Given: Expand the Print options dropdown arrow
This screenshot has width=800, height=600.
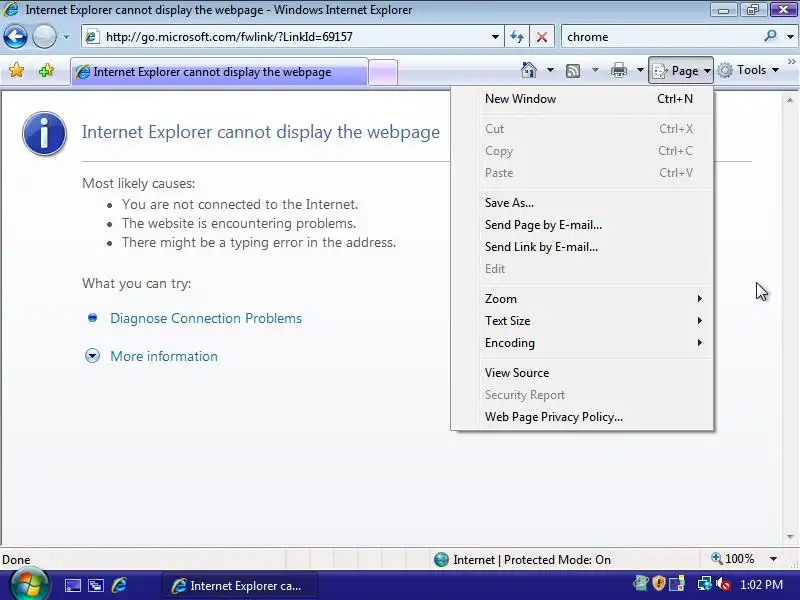Looking at the screenshot, I should coord(640,70).
